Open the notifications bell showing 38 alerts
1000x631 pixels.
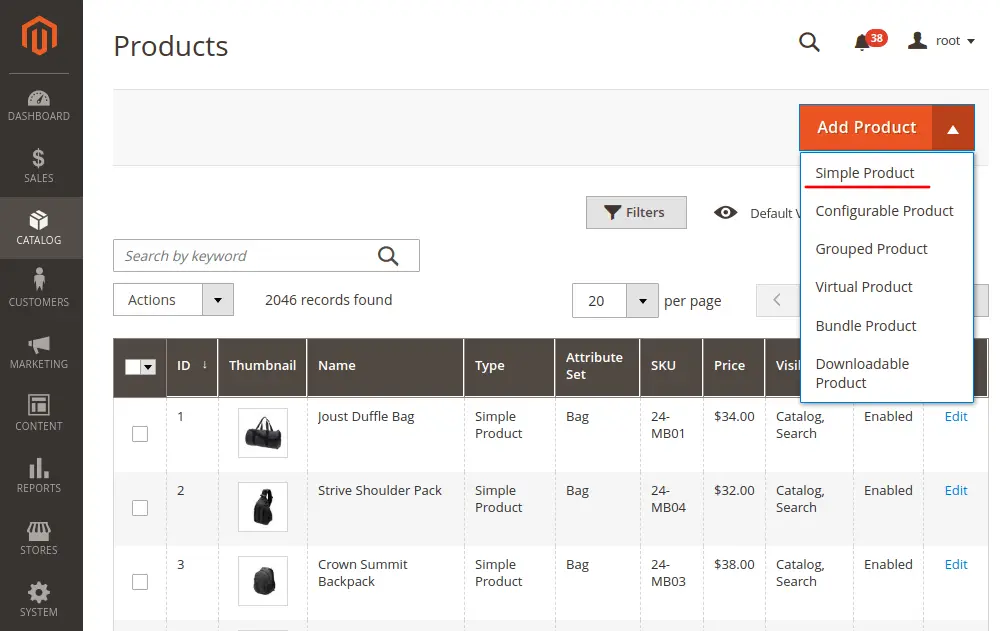(862, 42)
